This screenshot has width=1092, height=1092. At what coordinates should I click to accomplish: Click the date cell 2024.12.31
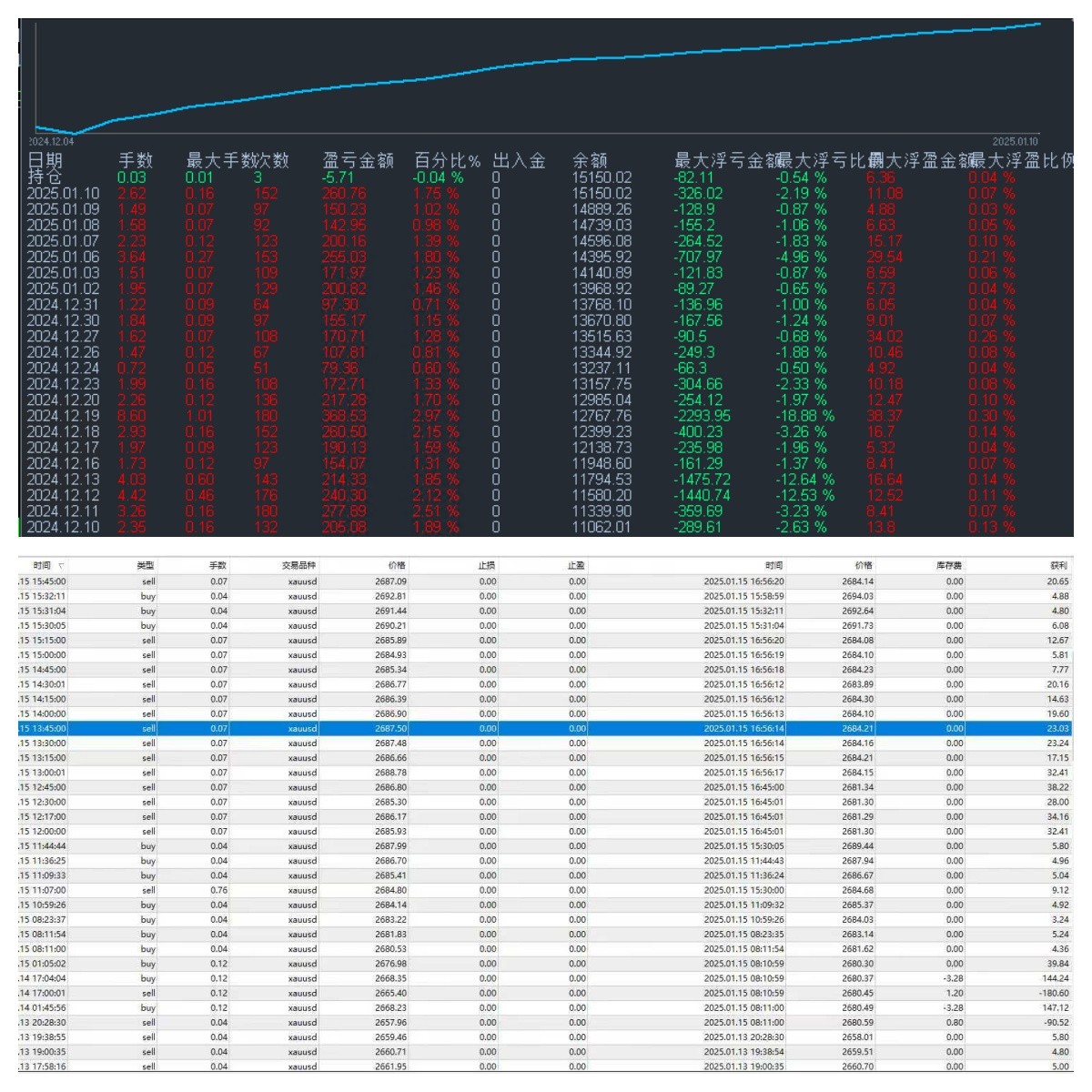point(63,305)
